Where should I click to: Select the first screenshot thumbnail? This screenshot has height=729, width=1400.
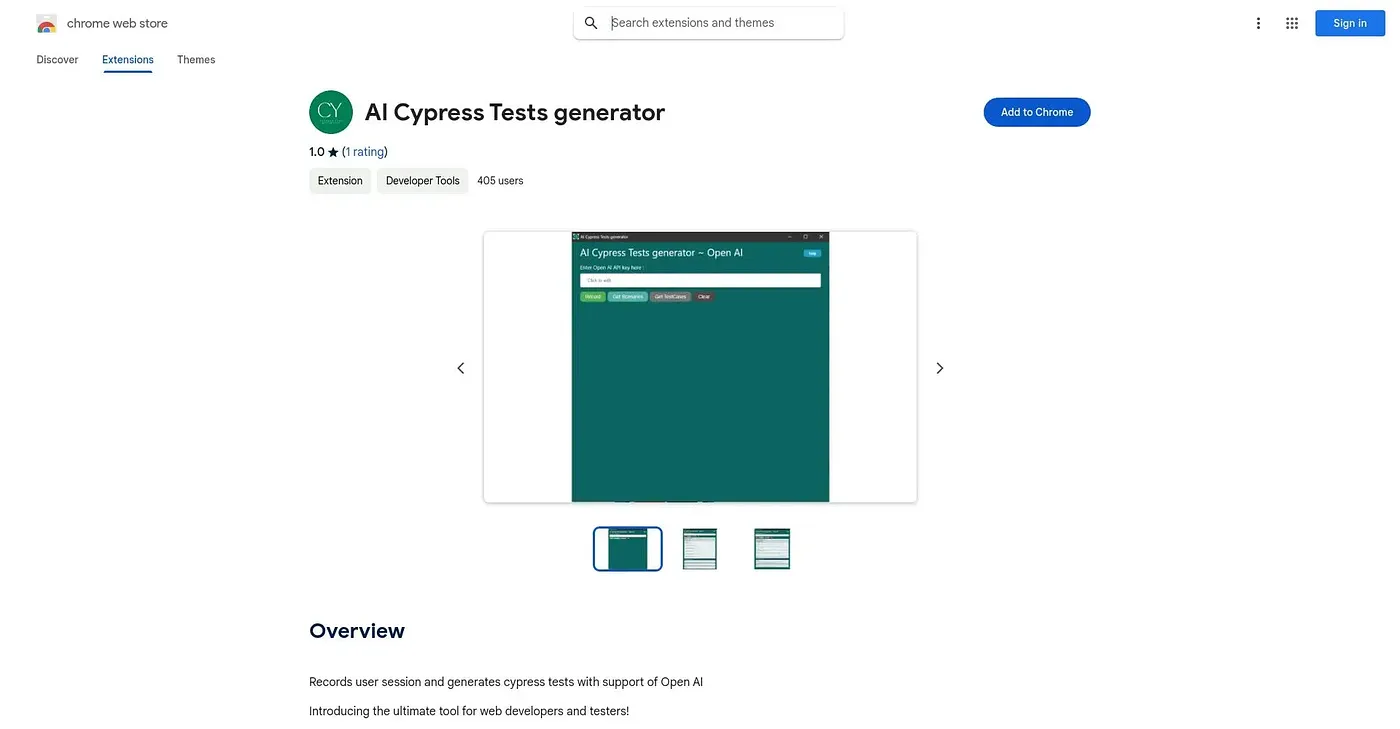point(628,549)
